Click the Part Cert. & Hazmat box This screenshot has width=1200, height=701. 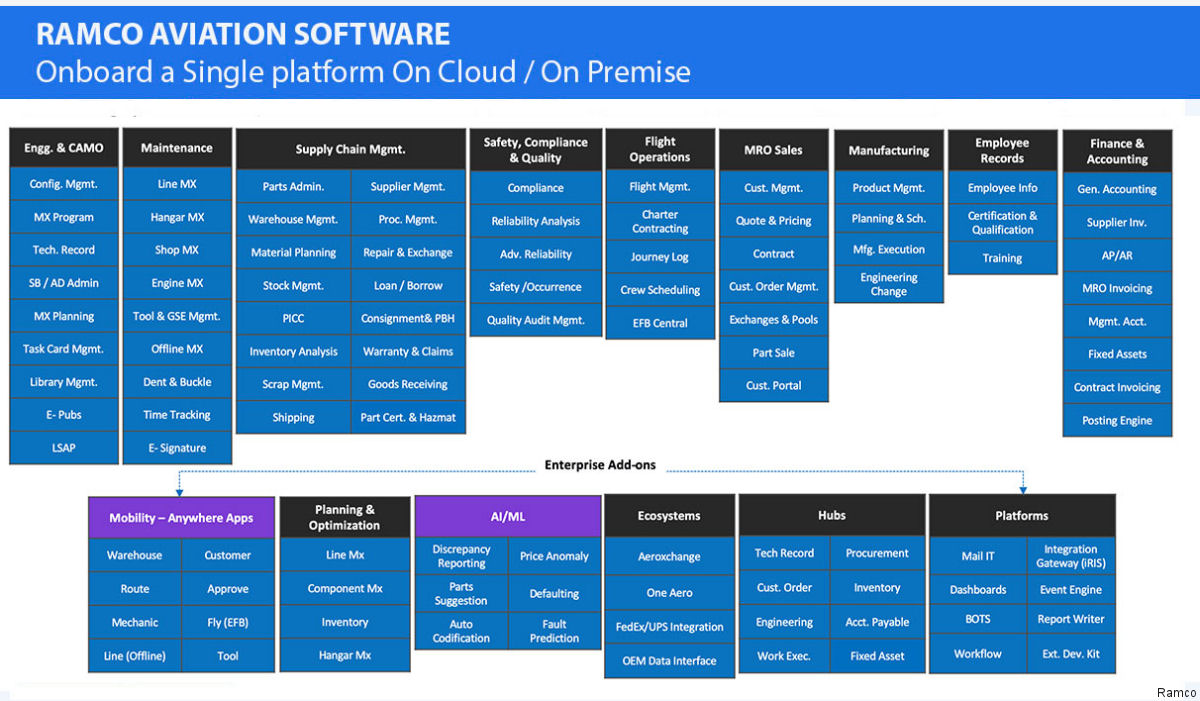click(408, 417)
